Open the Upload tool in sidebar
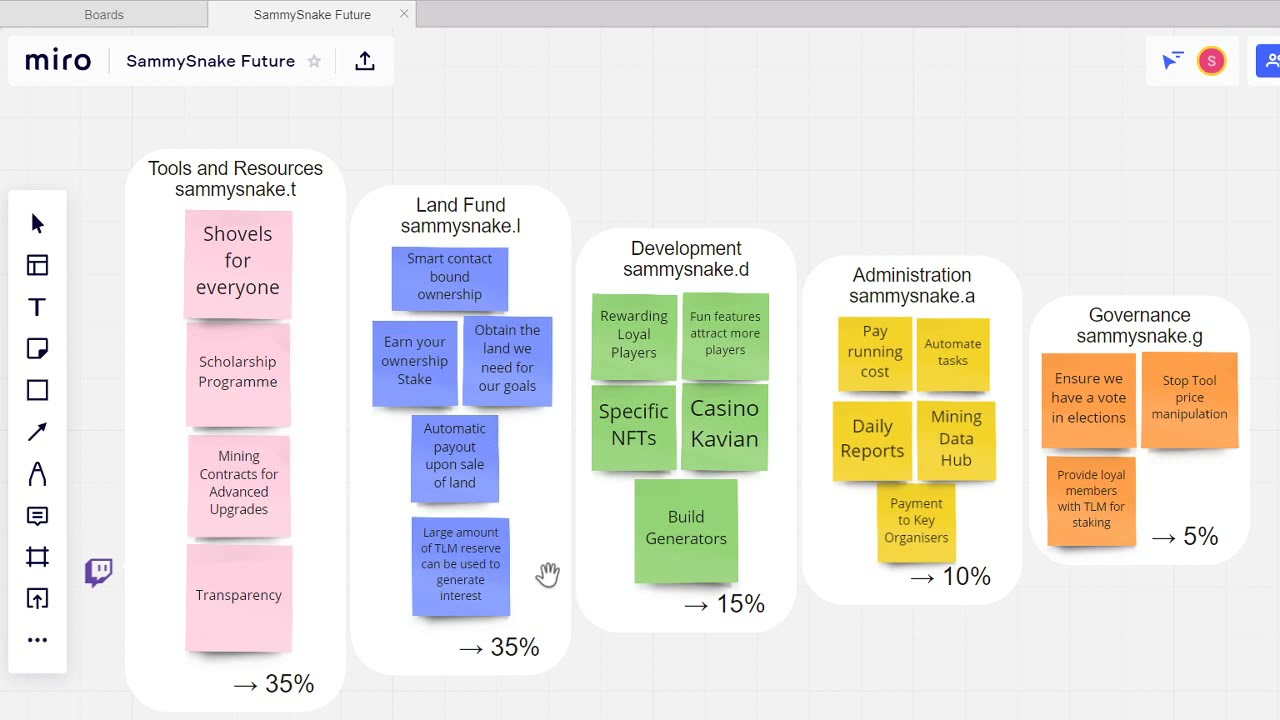 tap(37, 599)
